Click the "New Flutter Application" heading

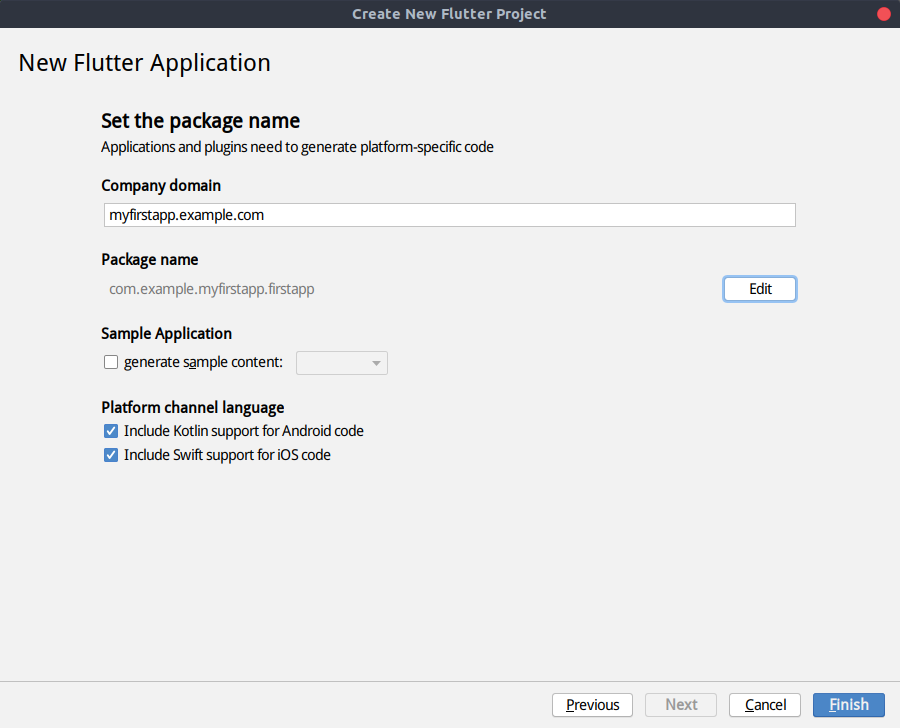coord(144,62)
